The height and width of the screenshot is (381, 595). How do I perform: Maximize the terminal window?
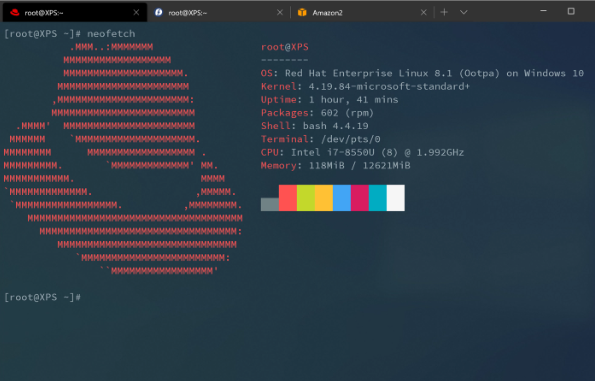[x=571, y=11]
